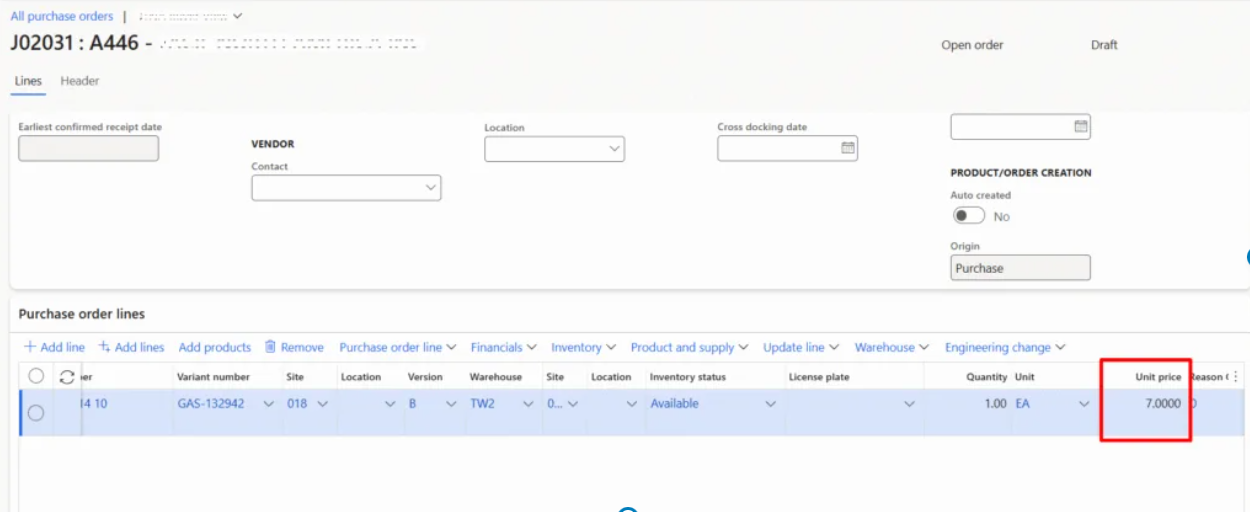Open All purchase orders breadcrumb link
1250x512 pixels.
tap(62, 16)
